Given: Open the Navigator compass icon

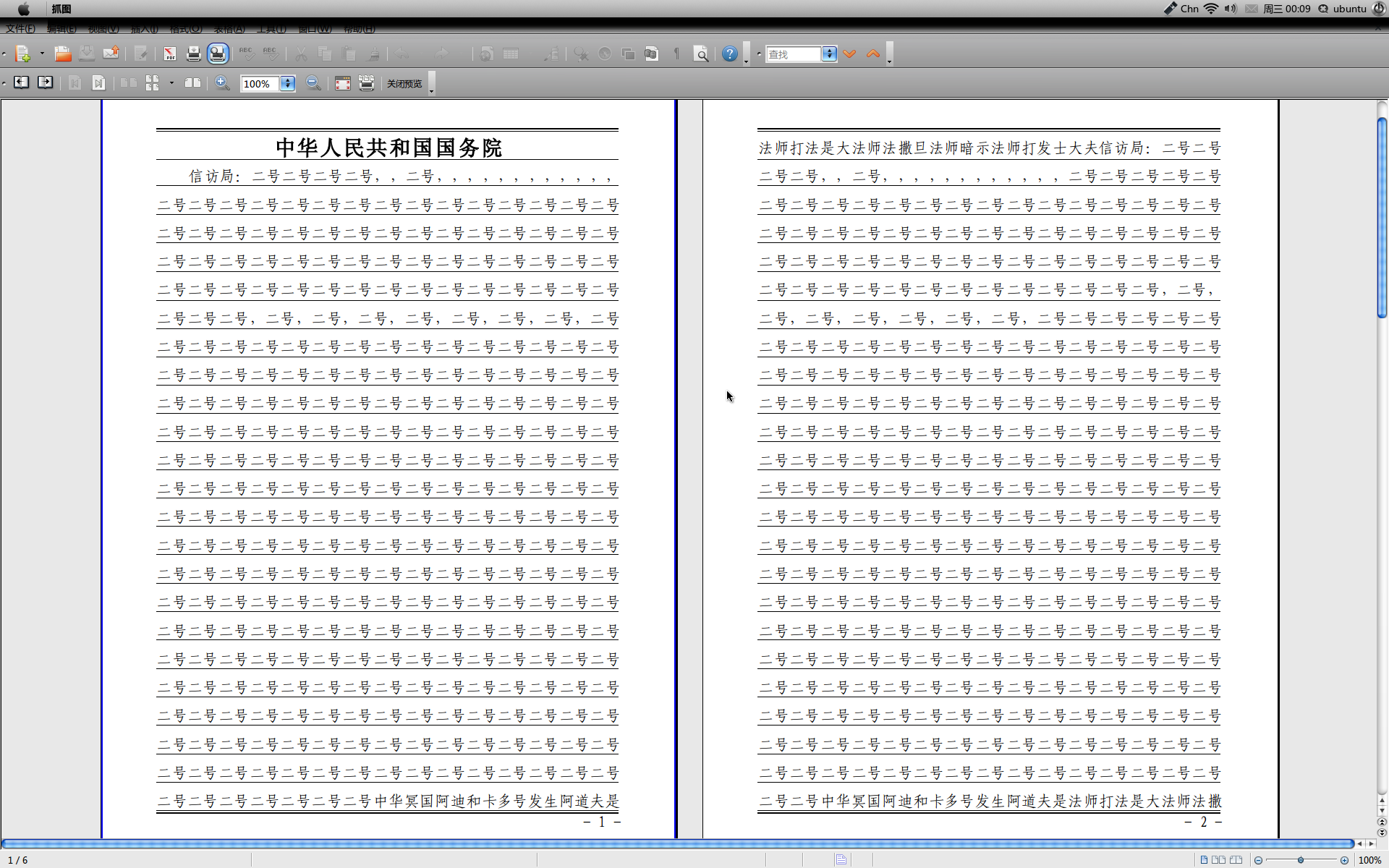Looking at the screenshot, I should (x=605, y=54).
